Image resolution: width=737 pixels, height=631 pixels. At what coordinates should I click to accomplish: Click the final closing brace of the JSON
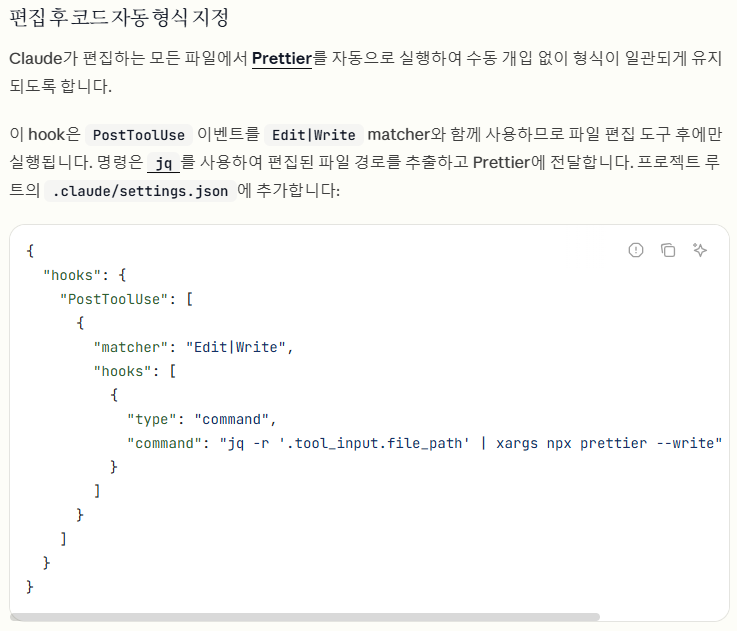click(x=30, y=586)
